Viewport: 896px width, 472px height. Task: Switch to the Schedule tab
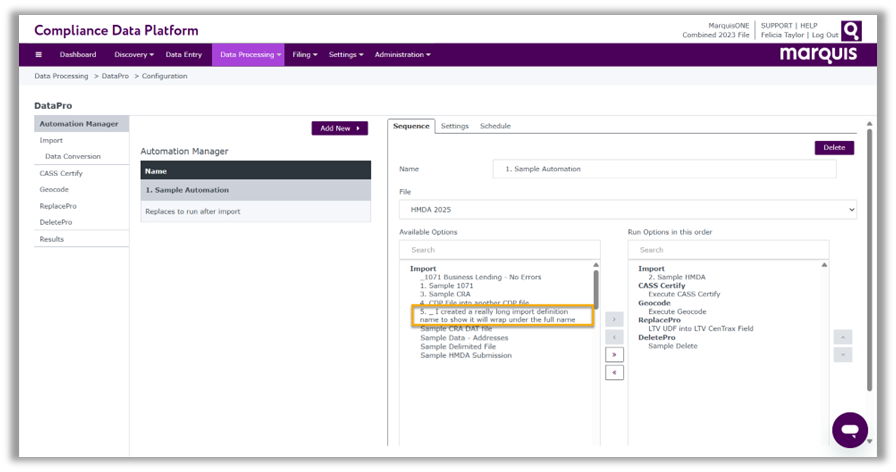coord(495,126)
